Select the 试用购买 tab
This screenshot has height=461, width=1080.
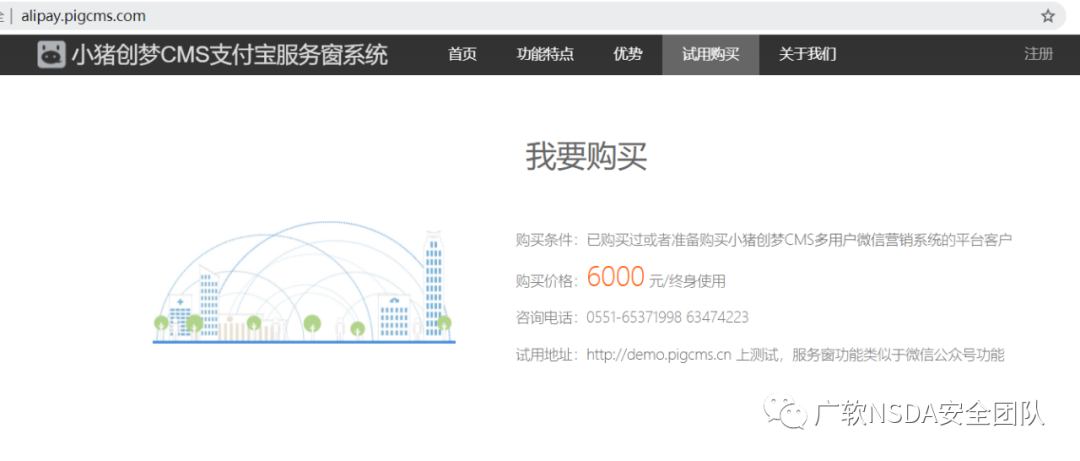click(710, 54)
